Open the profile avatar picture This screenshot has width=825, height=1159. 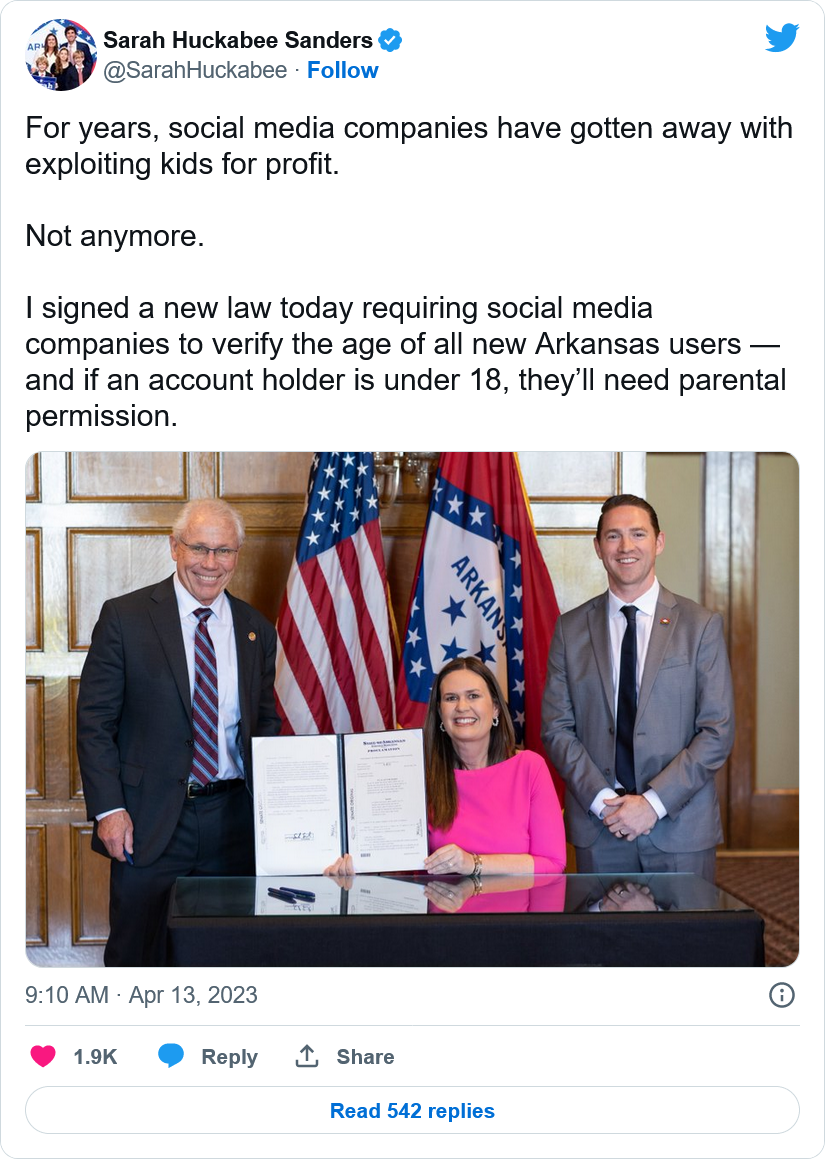coord(60,55)
